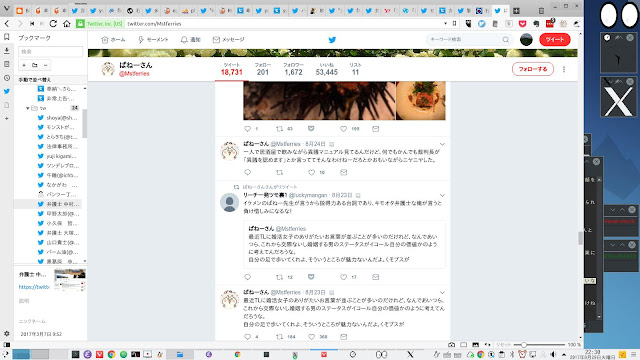Open address bar history dropdown
Screen dimensions: 640x360
[x=445, y=24]
